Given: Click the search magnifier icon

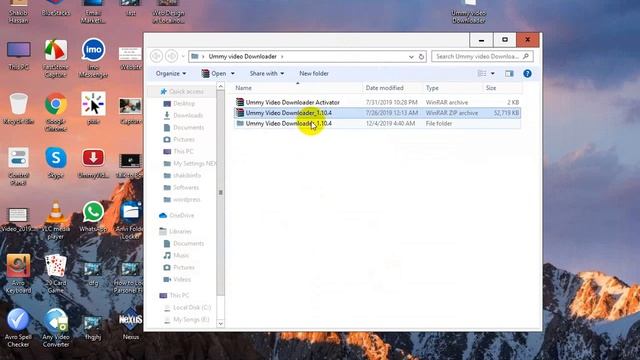Looking at the screenshot, I should (526, 56).
